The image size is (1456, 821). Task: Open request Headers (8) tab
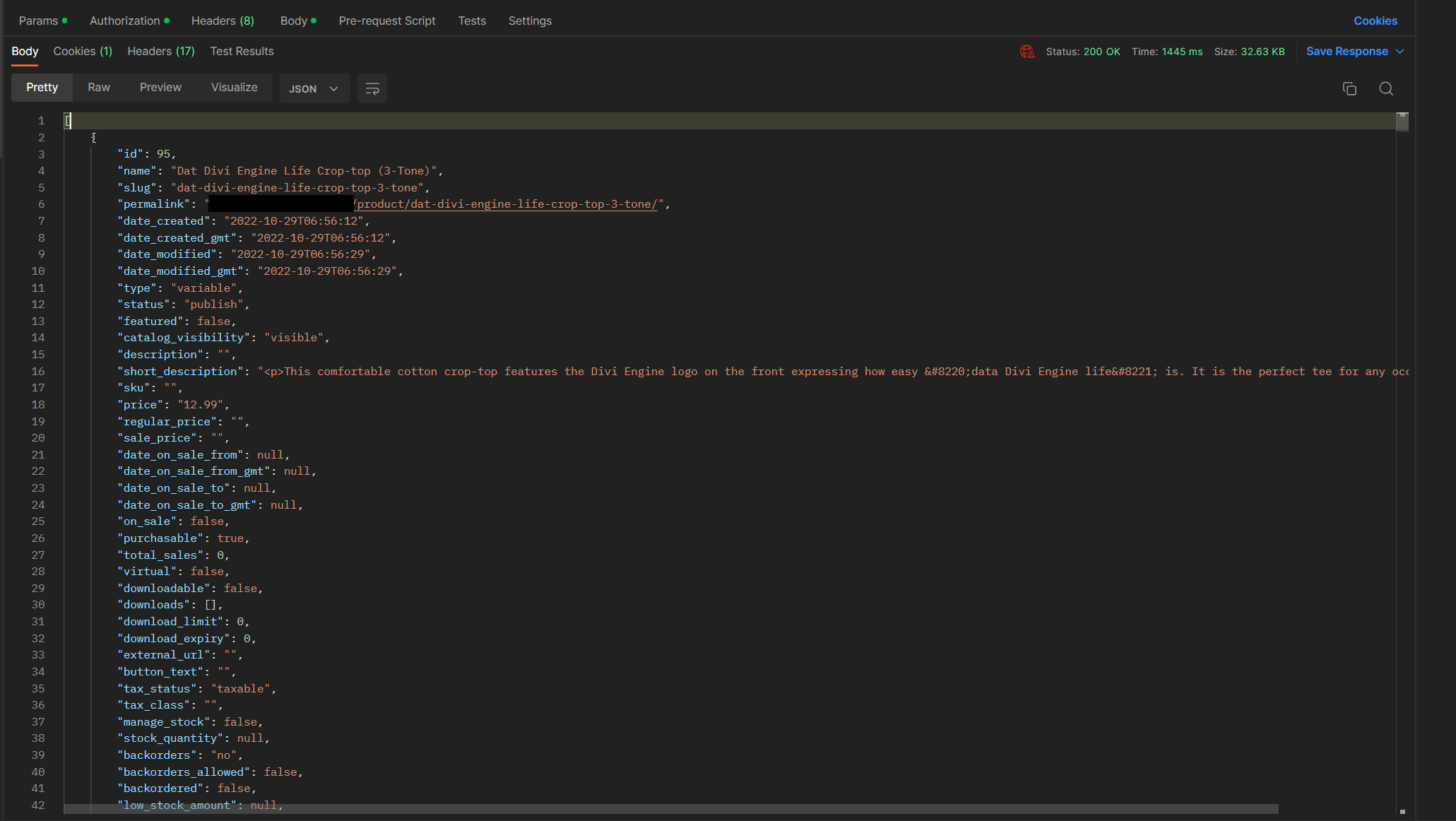(223, 20)
